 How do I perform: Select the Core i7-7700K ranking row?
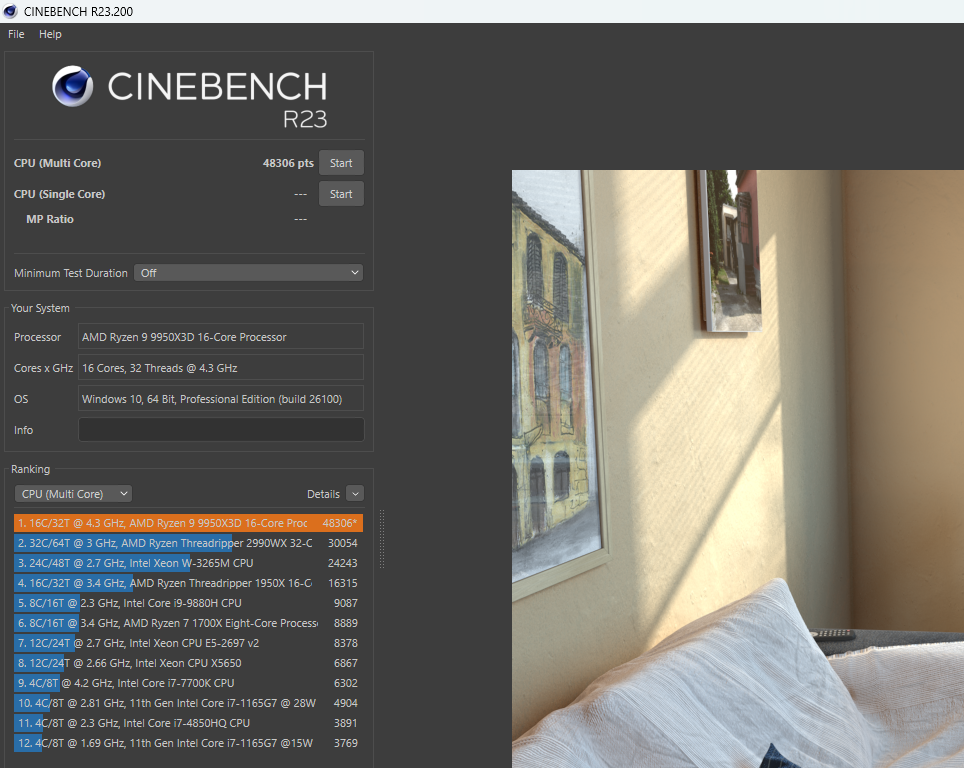pos(188,683)
